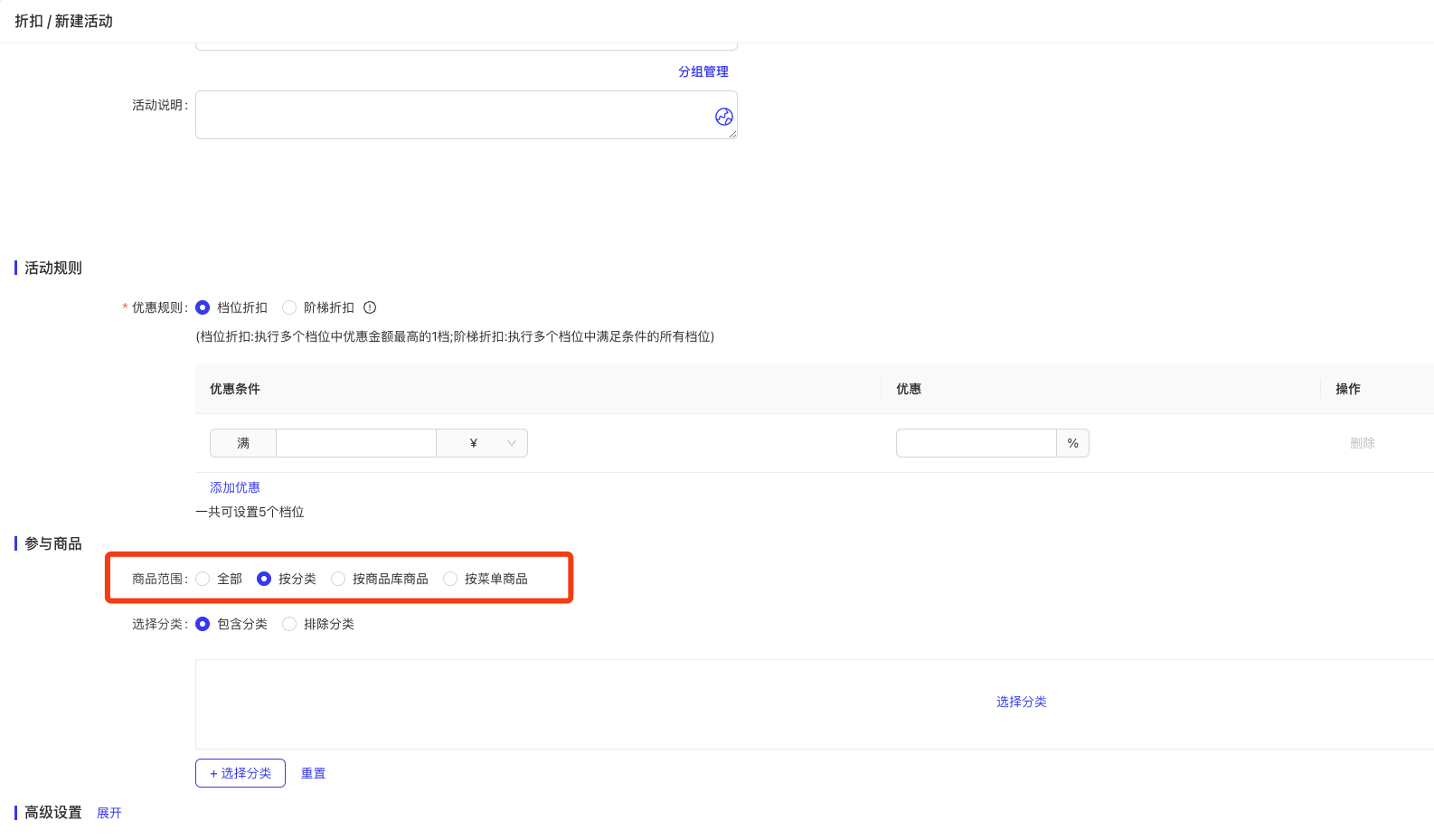Screen dimensions: 1434x840
Task: Choose 按商品库商品 radio option
Action: (x=338, y=579)
